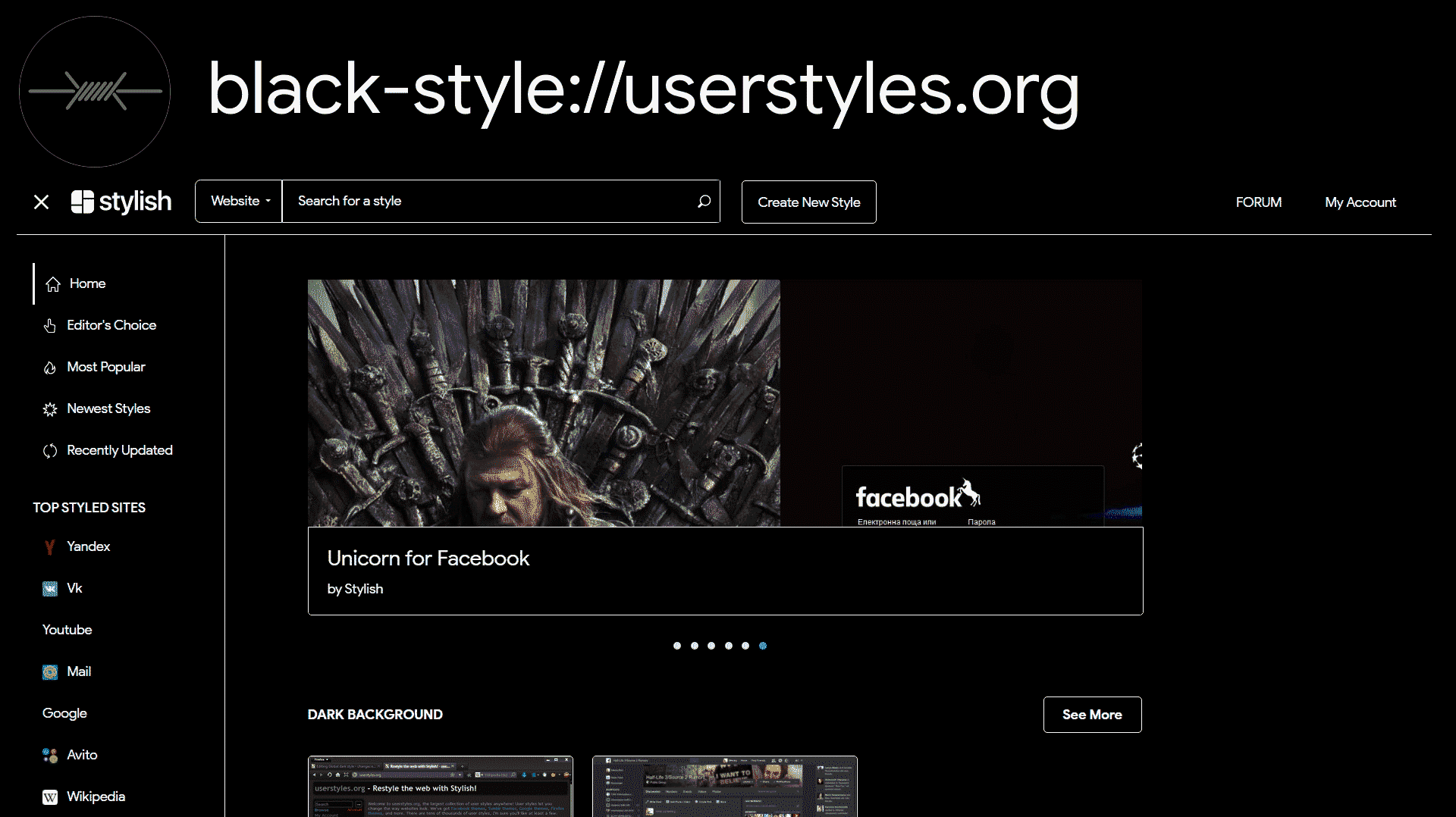Open Recently Updated
The height and width of the screenshot is (817, 1456).
(x=120, y=450)
